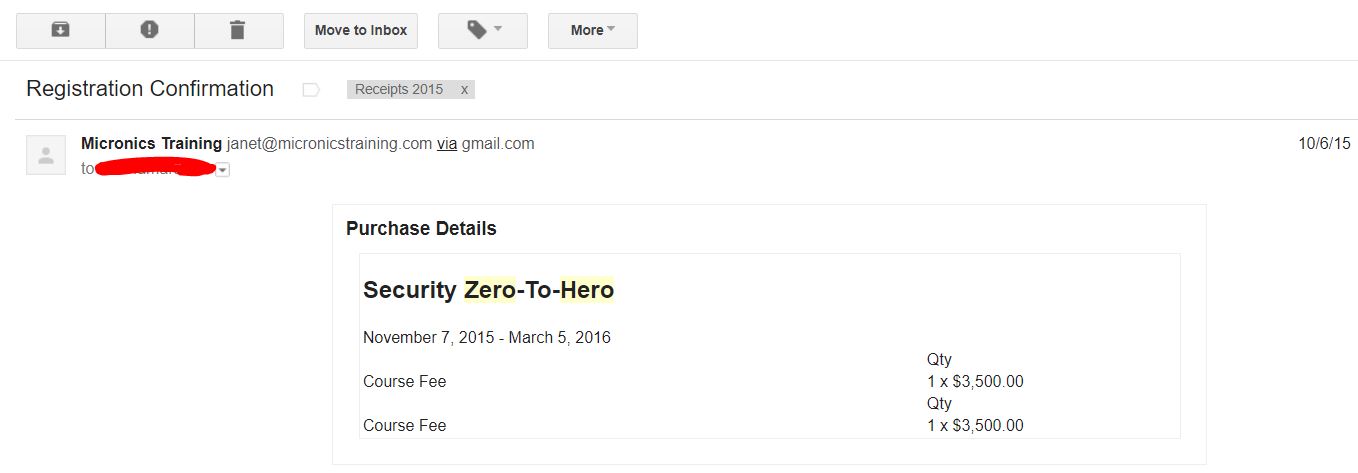
Task: Click the Move to Inbox button
Action: (x=361, y=30)
